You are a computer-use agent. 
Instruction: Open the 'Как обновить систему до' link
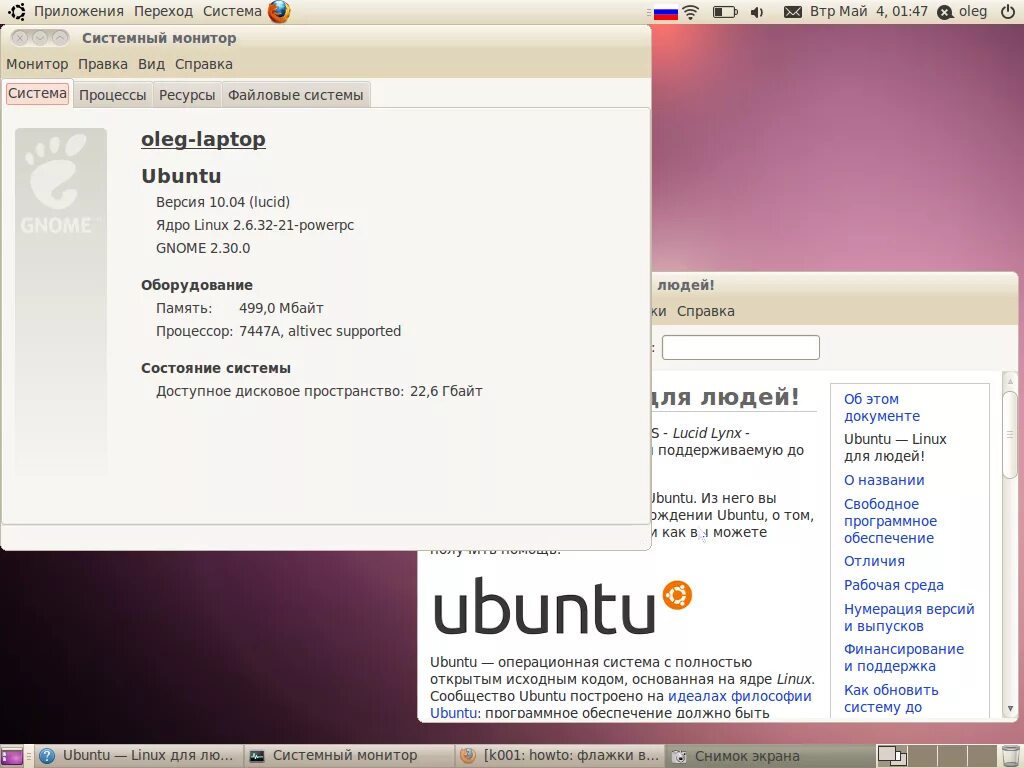coord(891,698)
